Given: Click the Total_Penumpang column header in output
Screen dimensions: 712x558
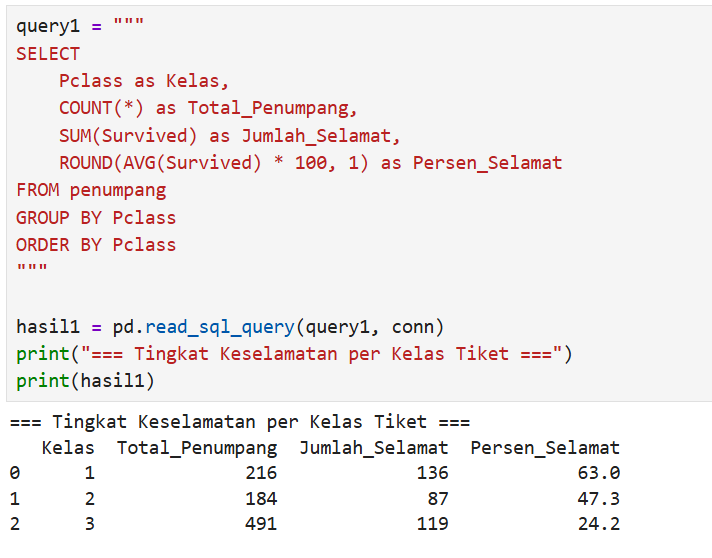Looking at the screenshot, I should 197,448.
